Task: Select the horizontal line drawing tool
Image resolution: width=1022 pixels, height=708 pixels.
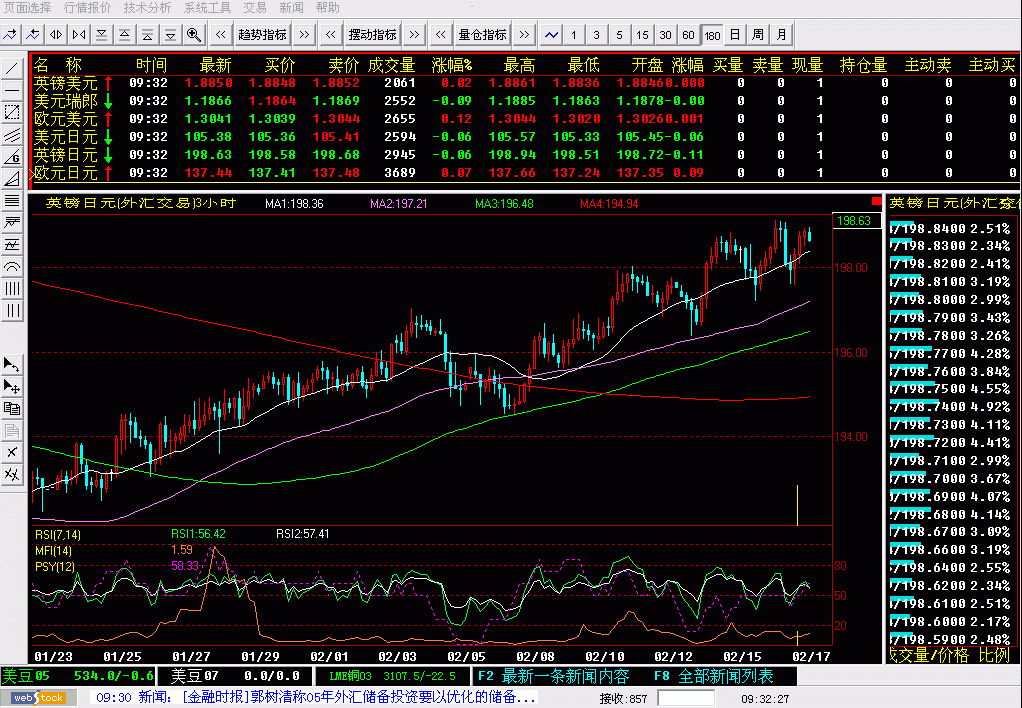Action: 12,90
